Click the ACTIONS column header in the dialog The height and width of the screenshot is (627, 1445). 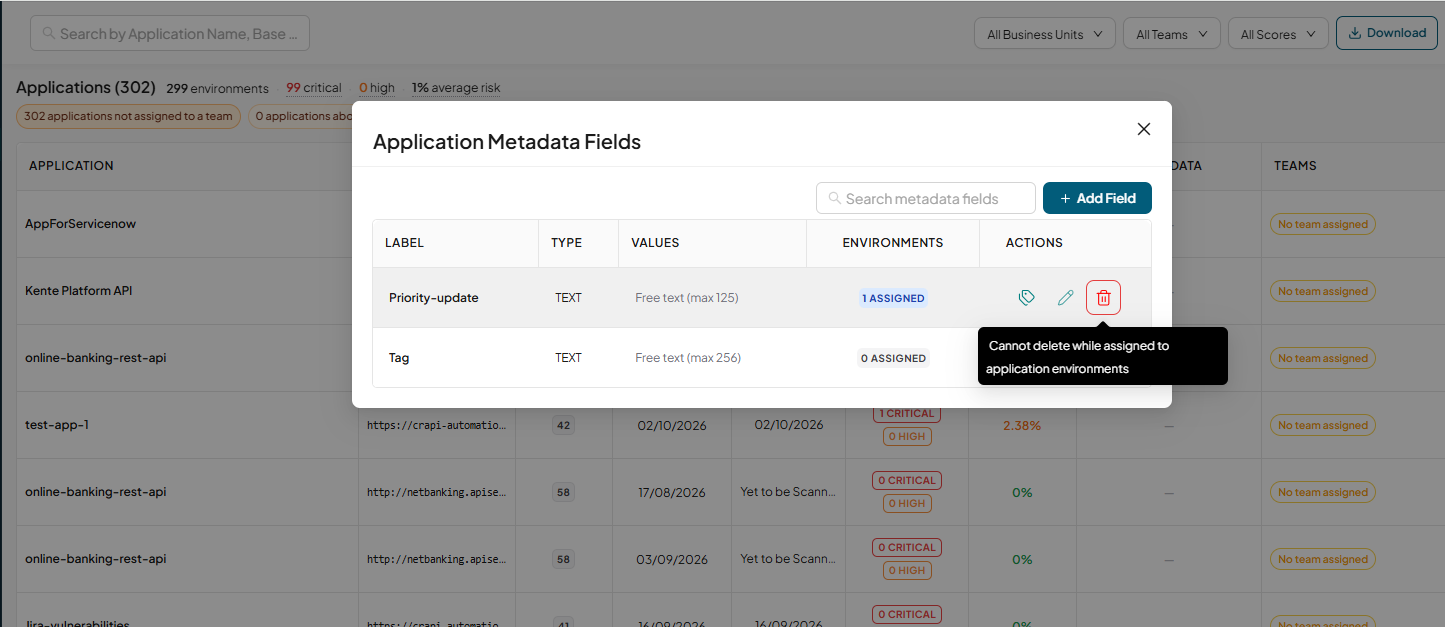pyautogui.click(x=1034, y=243)
